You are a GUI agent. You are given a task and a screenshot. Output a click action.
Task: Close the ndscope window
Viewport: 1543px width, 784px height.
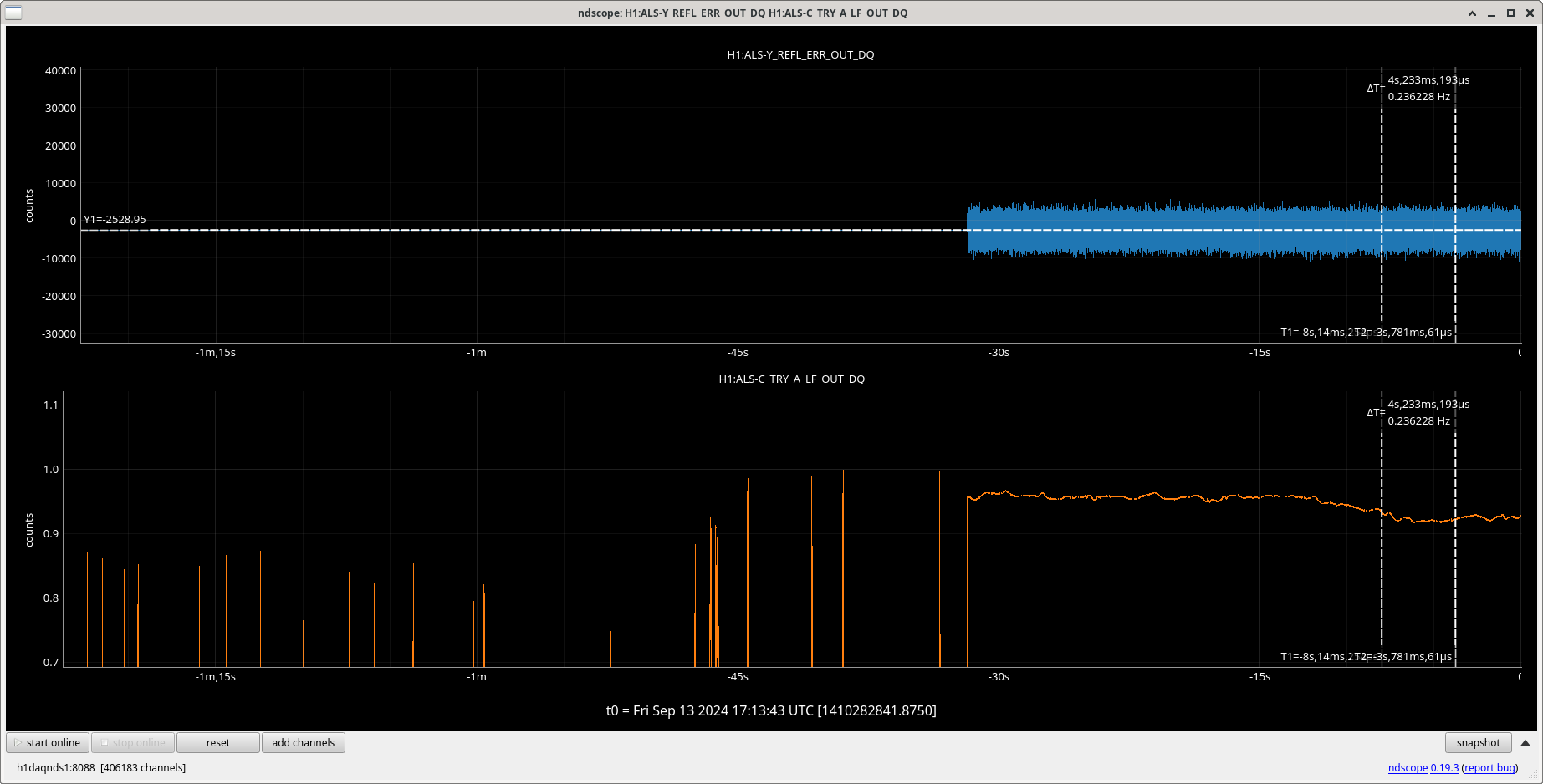coord(1530,13)
